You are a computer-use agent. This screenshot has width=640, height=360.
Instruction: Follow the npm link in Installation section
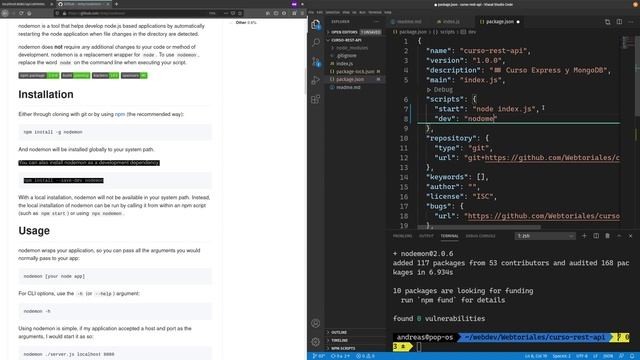120,114
